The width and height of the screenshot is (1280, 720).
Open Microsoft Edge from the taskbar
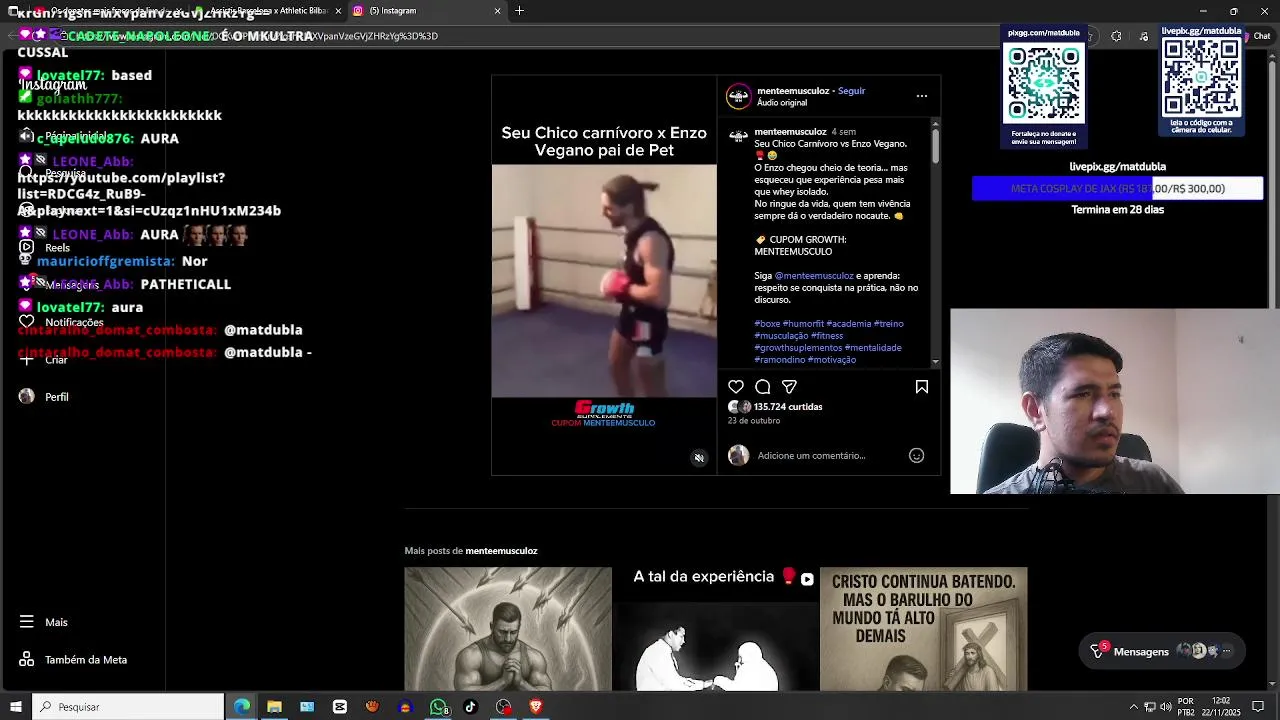pyautogui.click(x=242, y=707)
